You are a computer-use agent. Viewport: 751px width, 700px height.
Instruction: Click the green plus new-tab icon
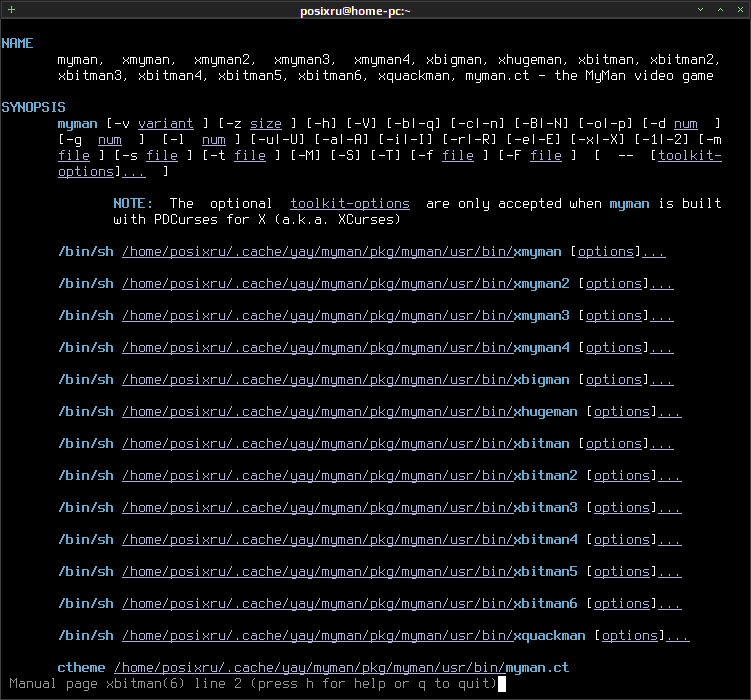(x=11, y=10)
